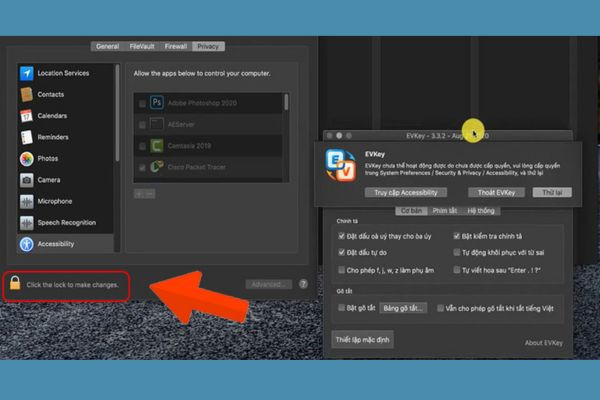The height and width of the screenshot is (400, 600).
Task: Click the Calendars icon in sidebar
Action: pos(27,116)
